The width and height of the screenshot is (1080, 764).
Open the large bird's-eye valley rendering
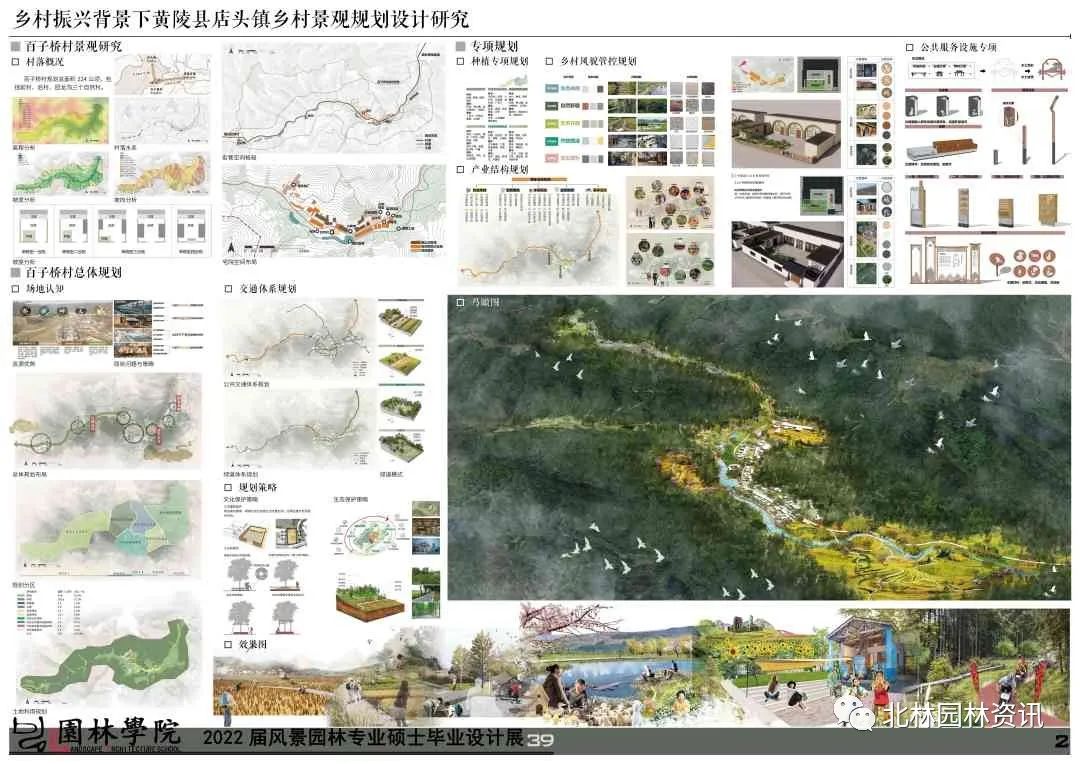[759, 448]
